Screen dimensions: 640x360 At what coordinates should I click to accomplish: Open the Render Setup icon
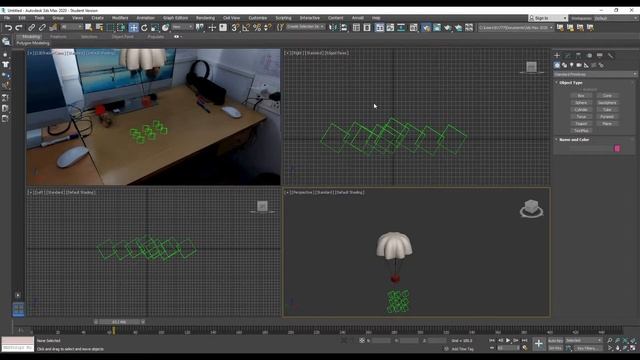pyautogui.click(x=426, y=28)
